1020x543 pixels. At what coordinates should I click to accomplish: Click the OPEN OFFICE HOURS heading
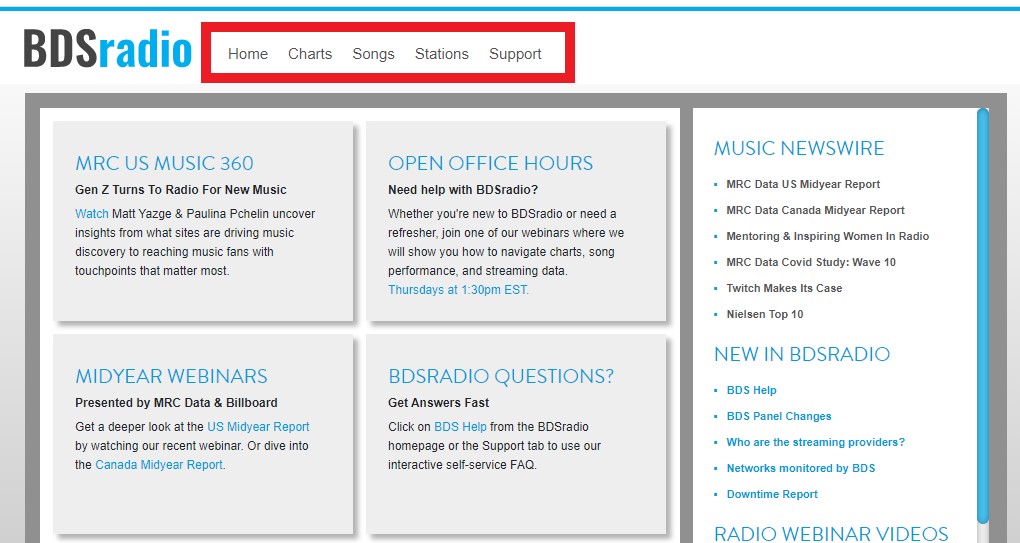tap(490, 163)
